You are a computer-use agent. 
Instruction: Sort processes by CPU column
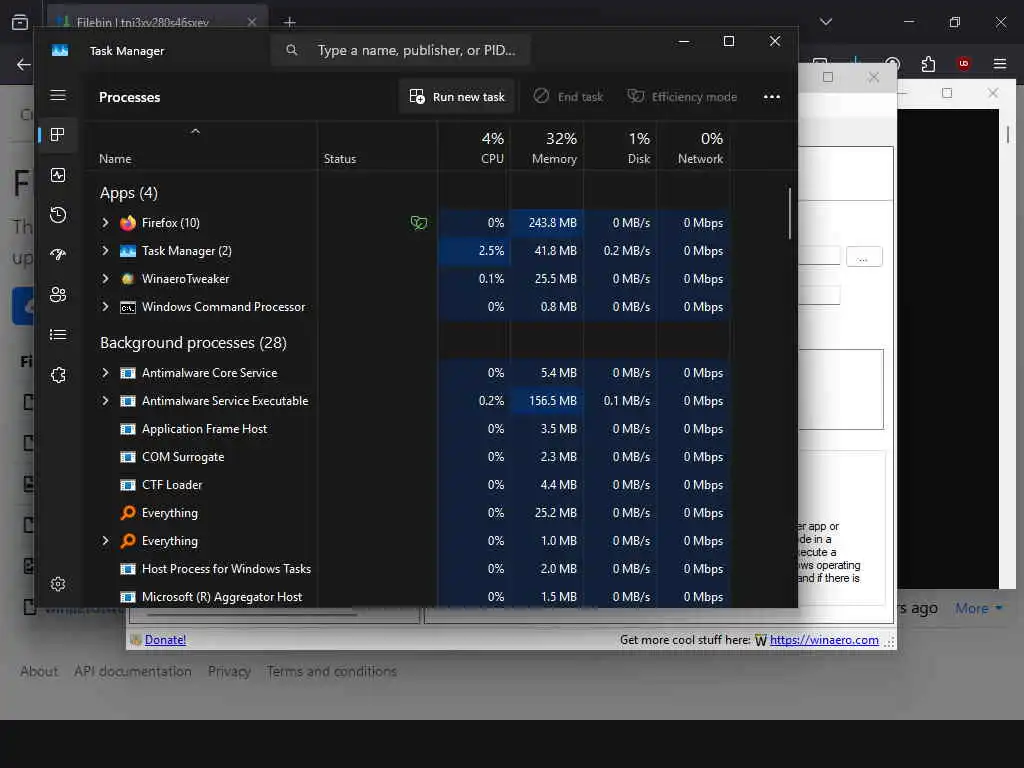[x=473, y=146]
